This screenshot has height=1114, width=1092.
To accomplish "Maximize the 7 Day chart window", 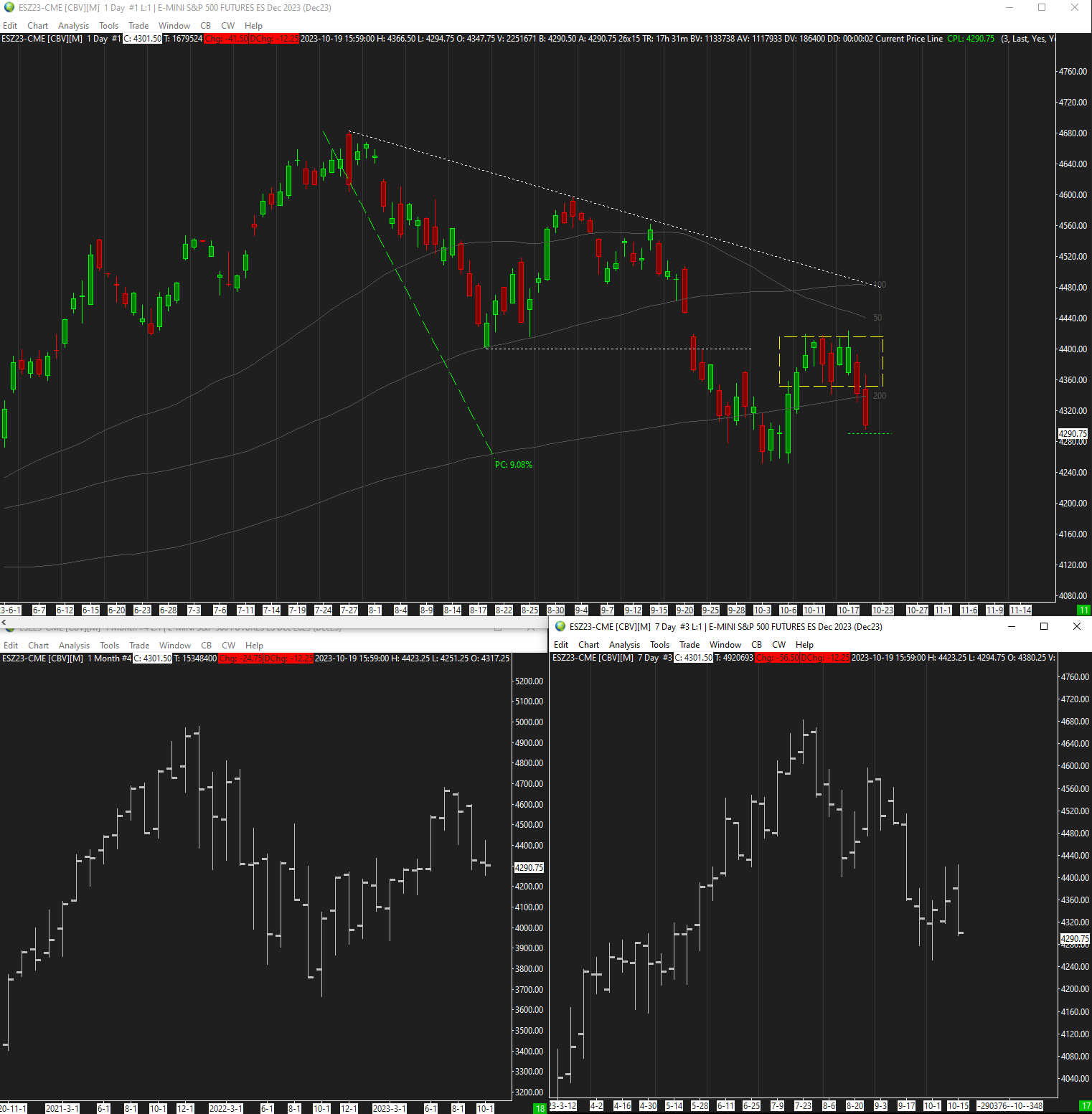I will (1044, 626).
